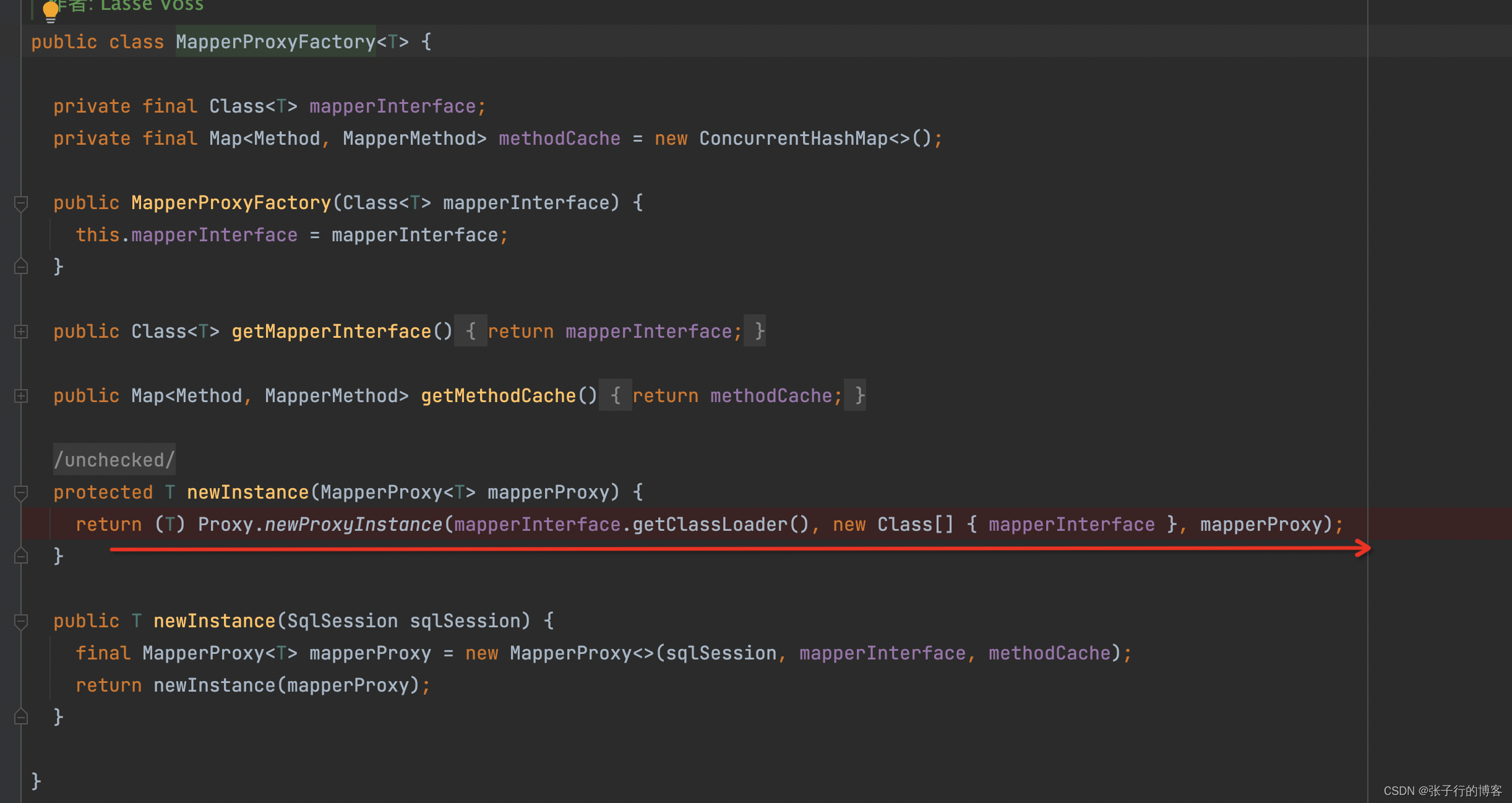Image resolution: width=1512 pixels, height=803 pixels.
Task: Click fold-end marker at last newInstance closing brace
Action: (20, 717)
